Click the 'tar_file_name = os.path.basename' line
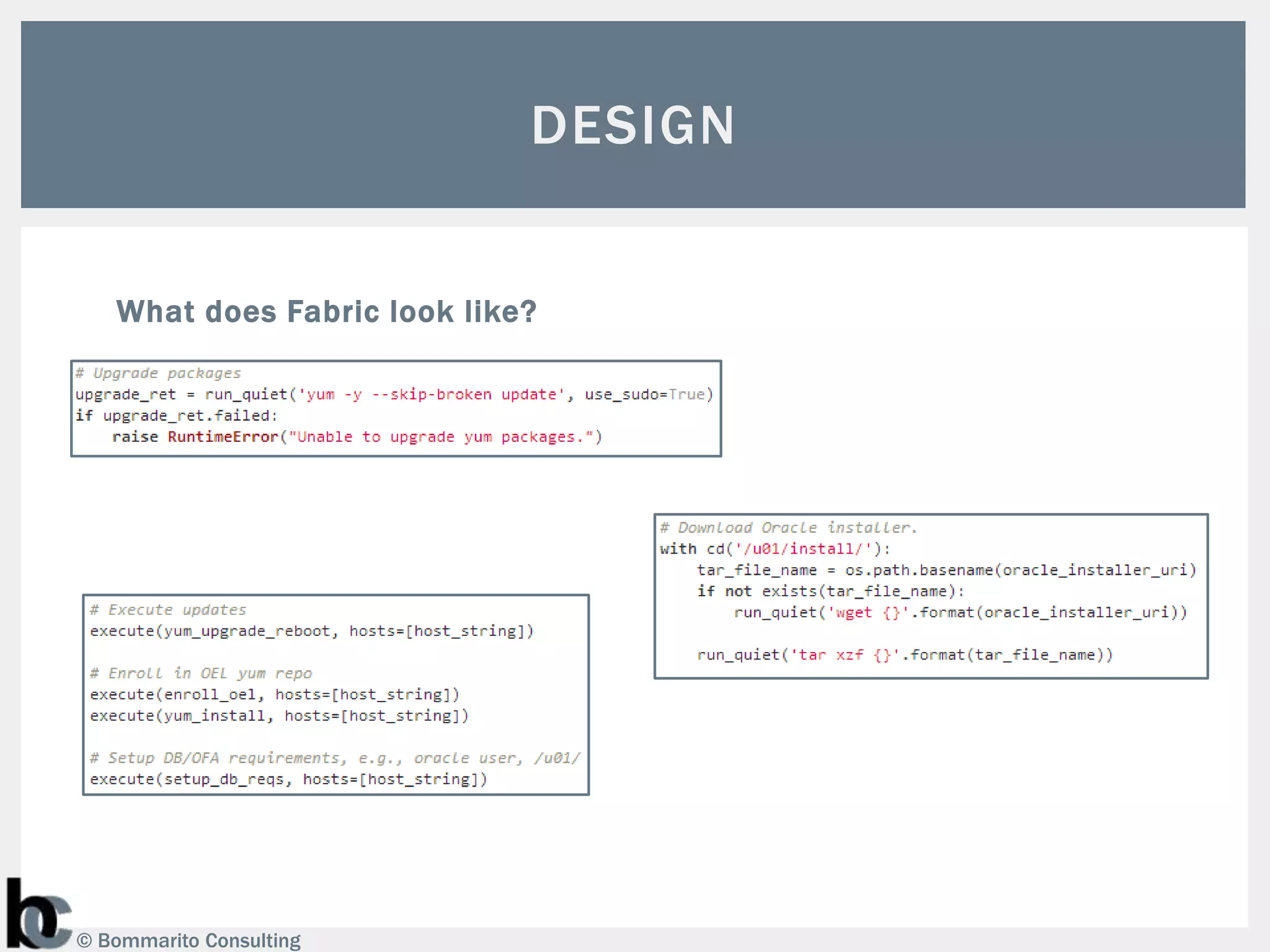 pos(946,570)
